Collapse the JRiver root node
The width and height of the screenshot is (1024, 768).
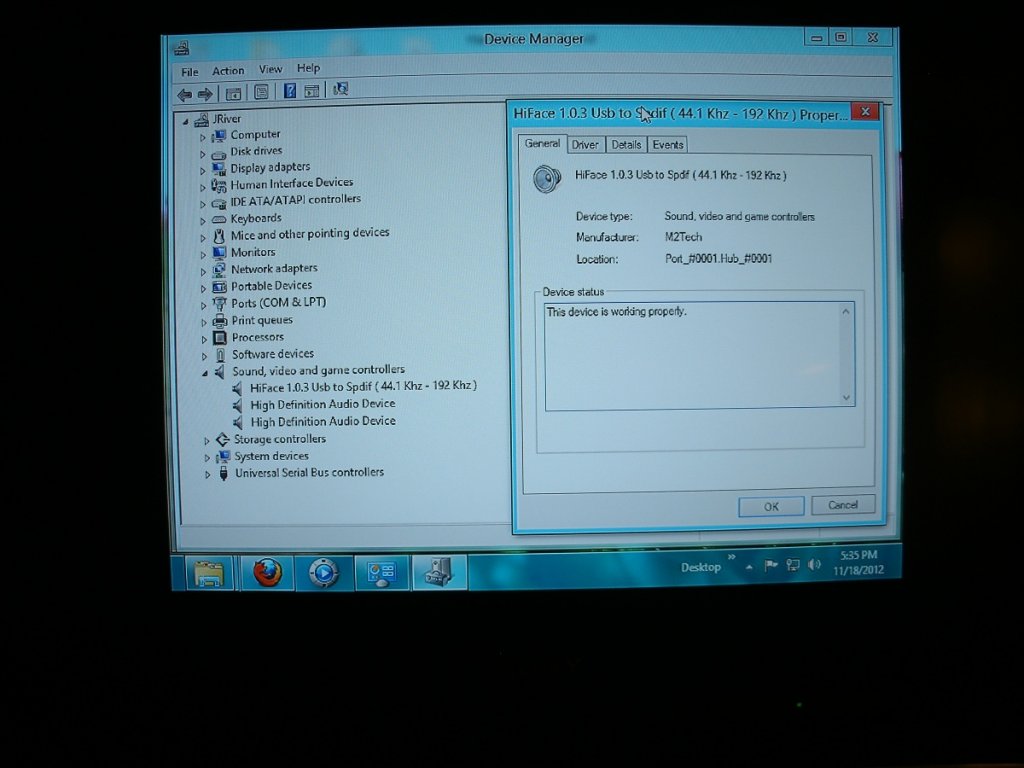pyautogui.click(x=185, y=121)
